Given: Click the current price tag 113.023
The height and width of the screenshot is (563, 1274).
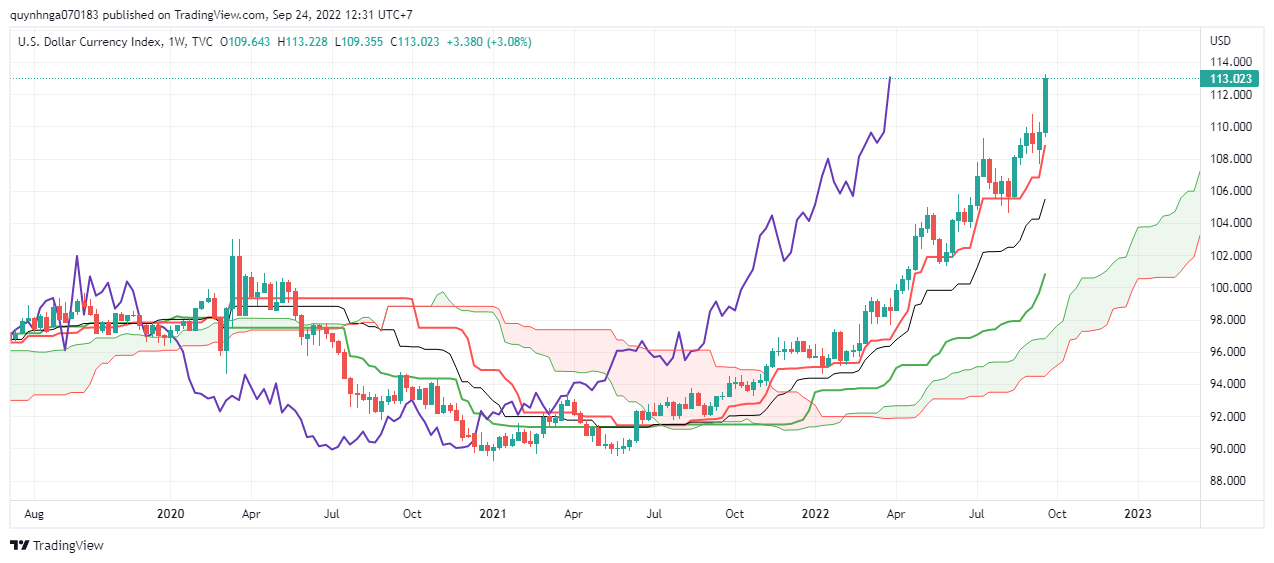Looking at the screenshot, I should coord(1231,79).
